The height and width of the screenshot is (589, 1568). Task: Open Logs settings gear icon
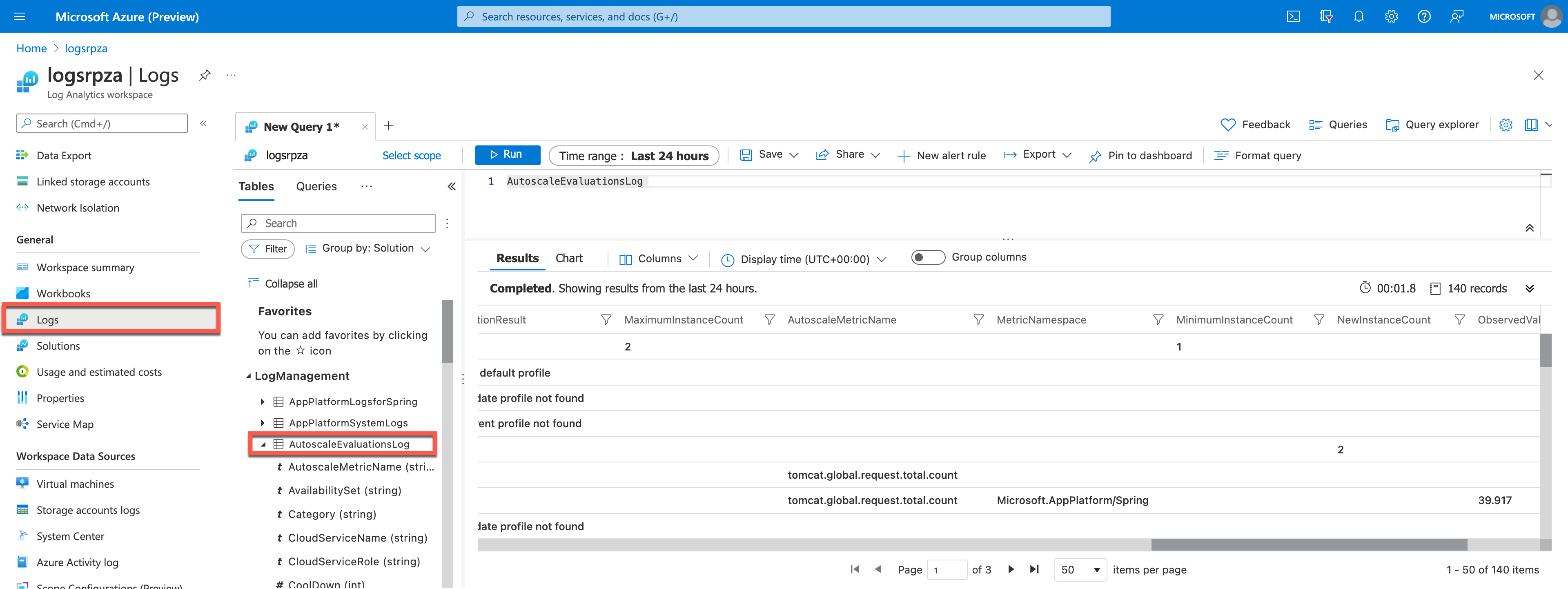pyautogui.click(x=1506, y=125)
